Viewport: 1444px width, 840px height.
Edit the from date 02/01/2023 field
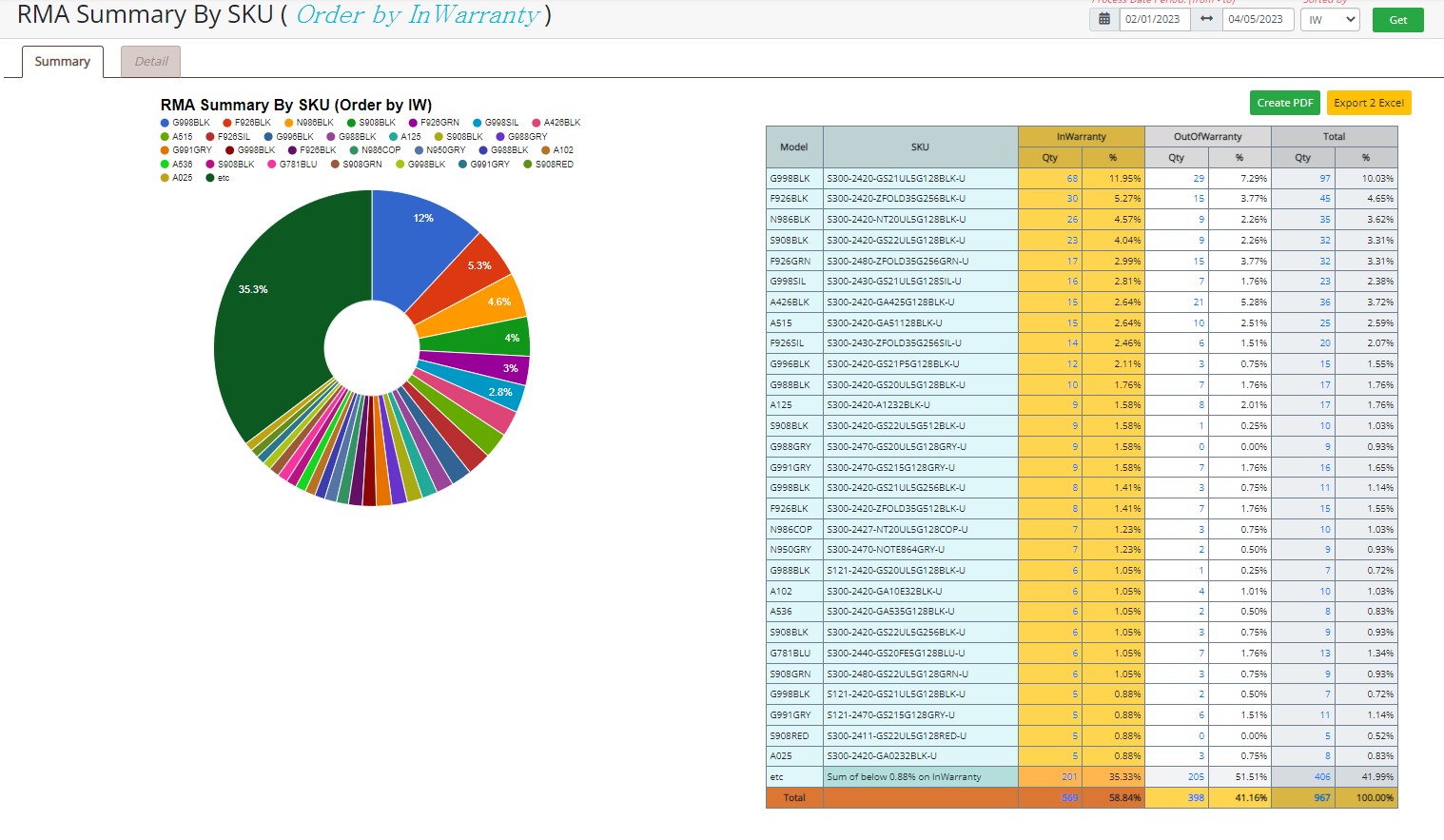tap(1155, 19)
